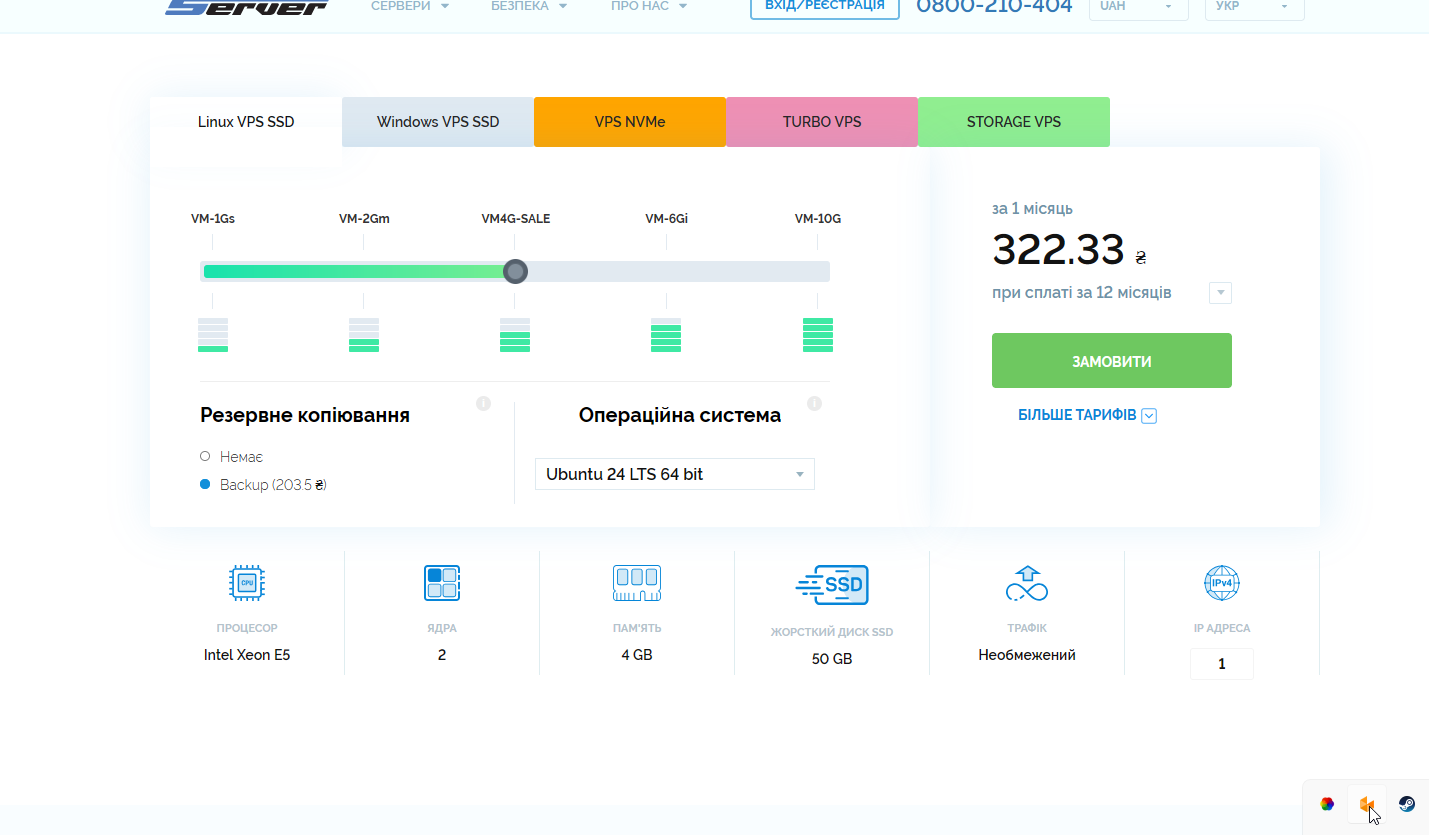Screen dimensions: 1429x835
Task: Click the unlimited traffic cloud icon
Action: click(1027, 582)
